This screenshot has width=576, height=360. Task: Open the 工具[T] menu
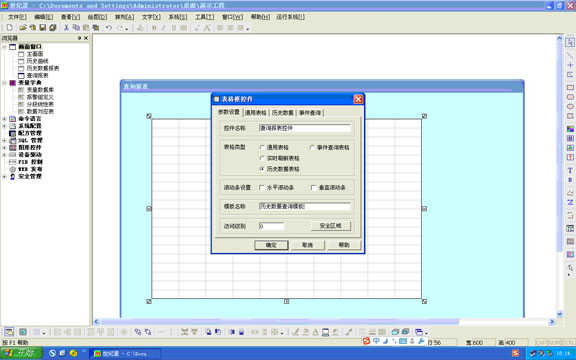[204, 17]
